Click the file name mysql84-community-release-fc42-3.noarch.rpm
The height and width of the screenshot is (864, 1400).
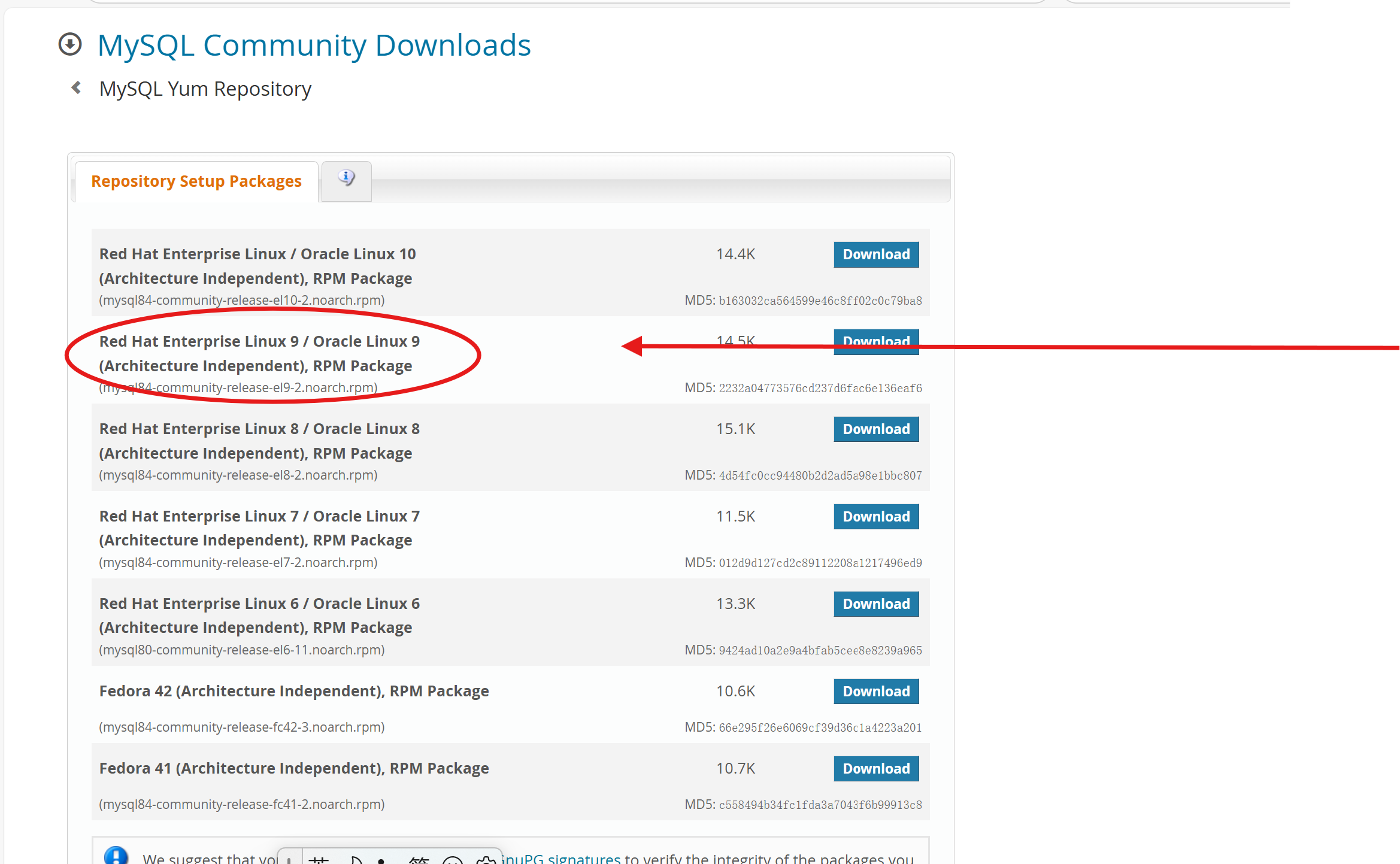point(242,727)
